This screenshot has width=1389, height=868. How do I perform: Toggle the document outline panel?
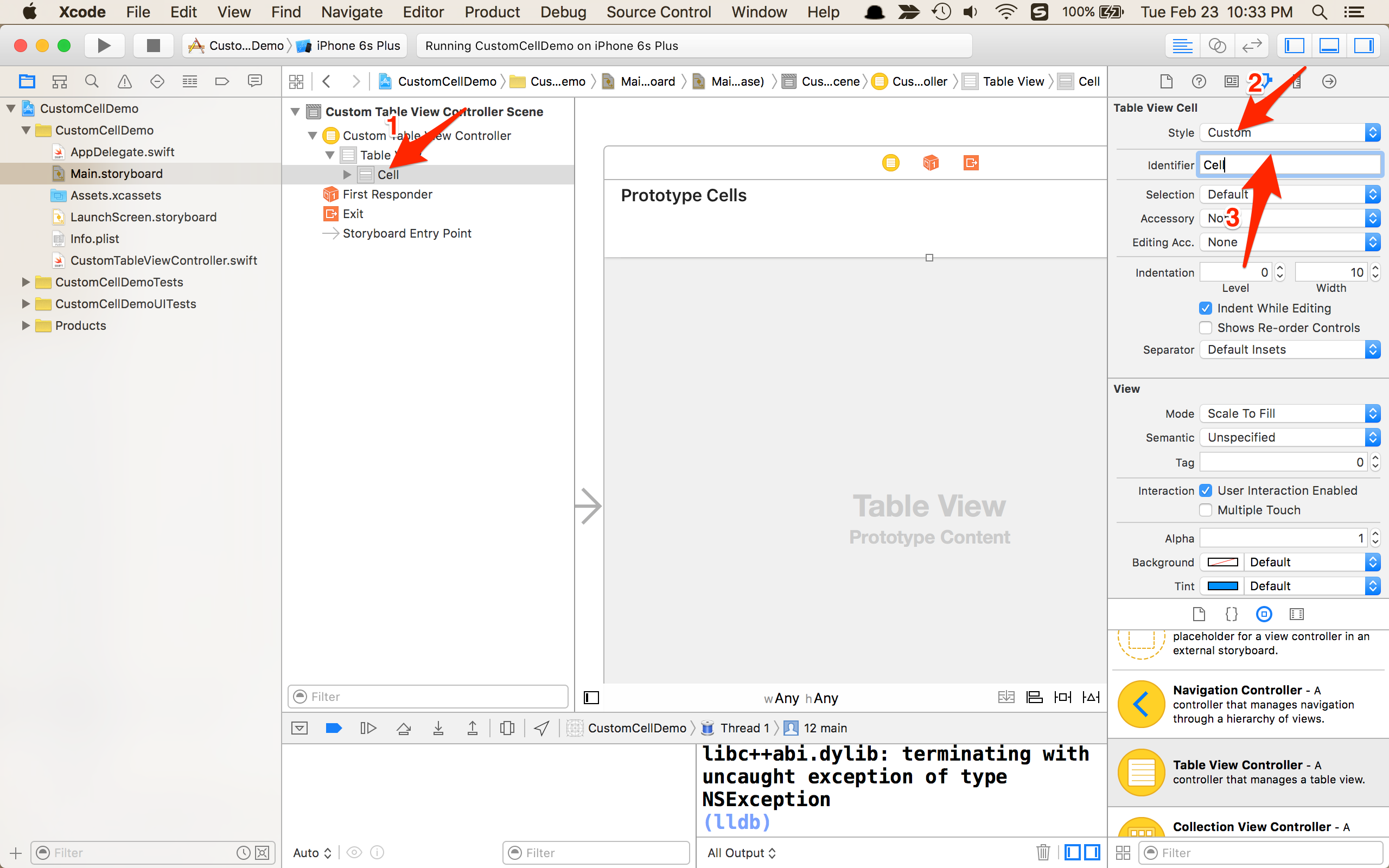(x=591, y=698)
